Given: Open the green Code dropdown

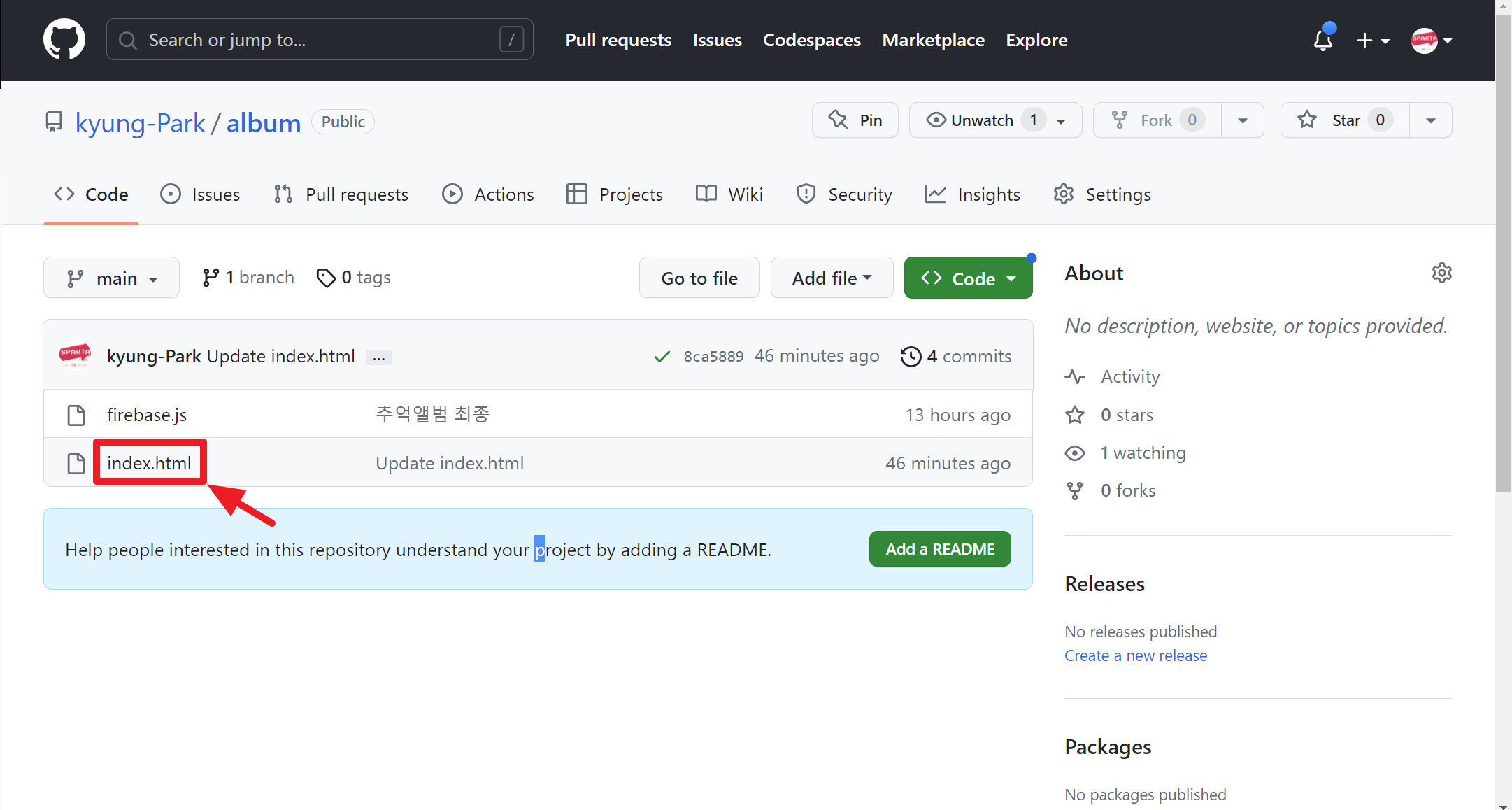Looking at the screenshot, I should click(968, 278).
